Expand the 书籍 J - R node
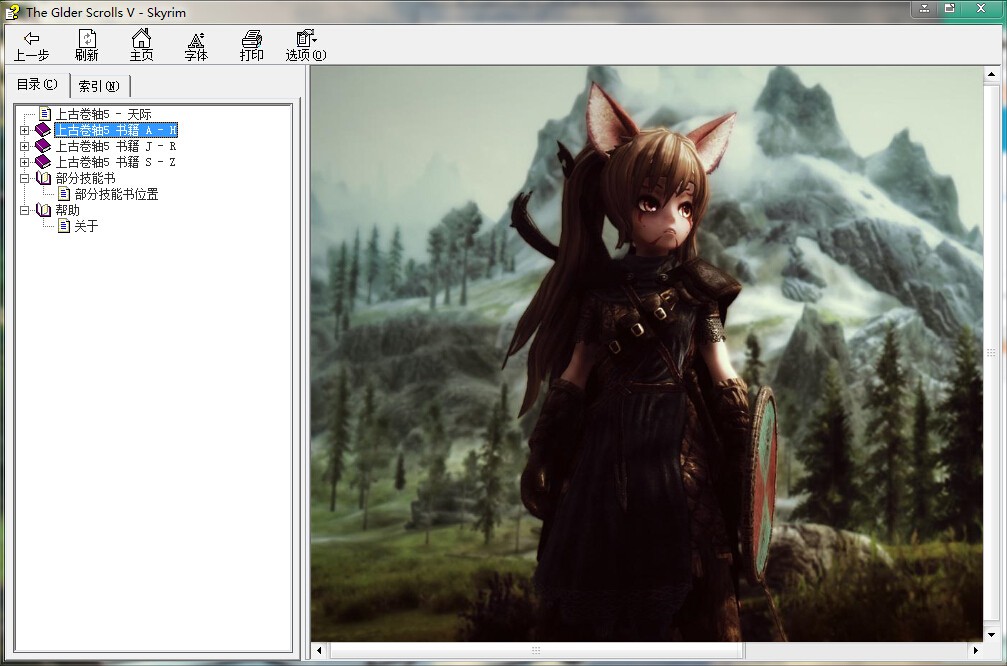1007x666 pixels. pyautogui.click(x=25, y=146)
